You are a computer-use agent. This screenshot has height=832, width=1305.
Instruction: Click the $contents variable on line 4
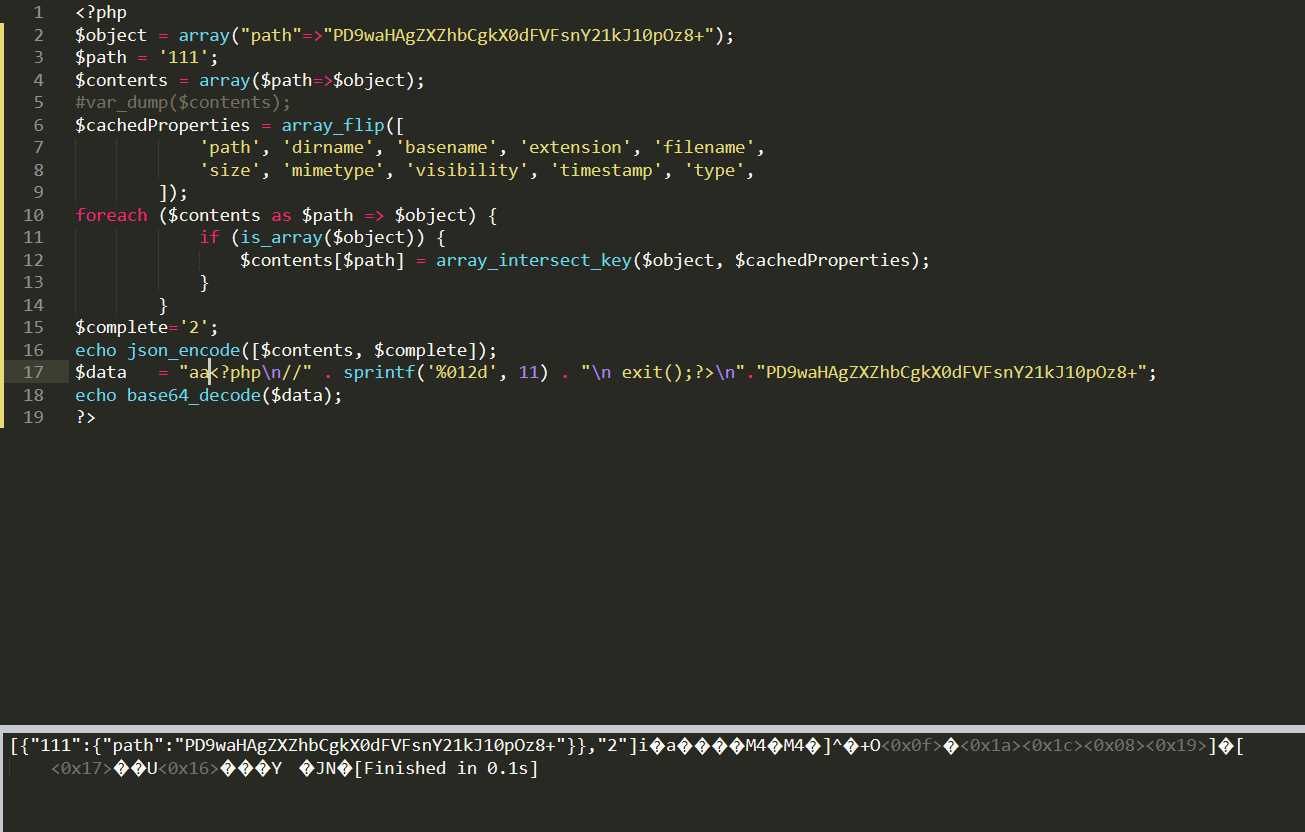pos(121,80)
